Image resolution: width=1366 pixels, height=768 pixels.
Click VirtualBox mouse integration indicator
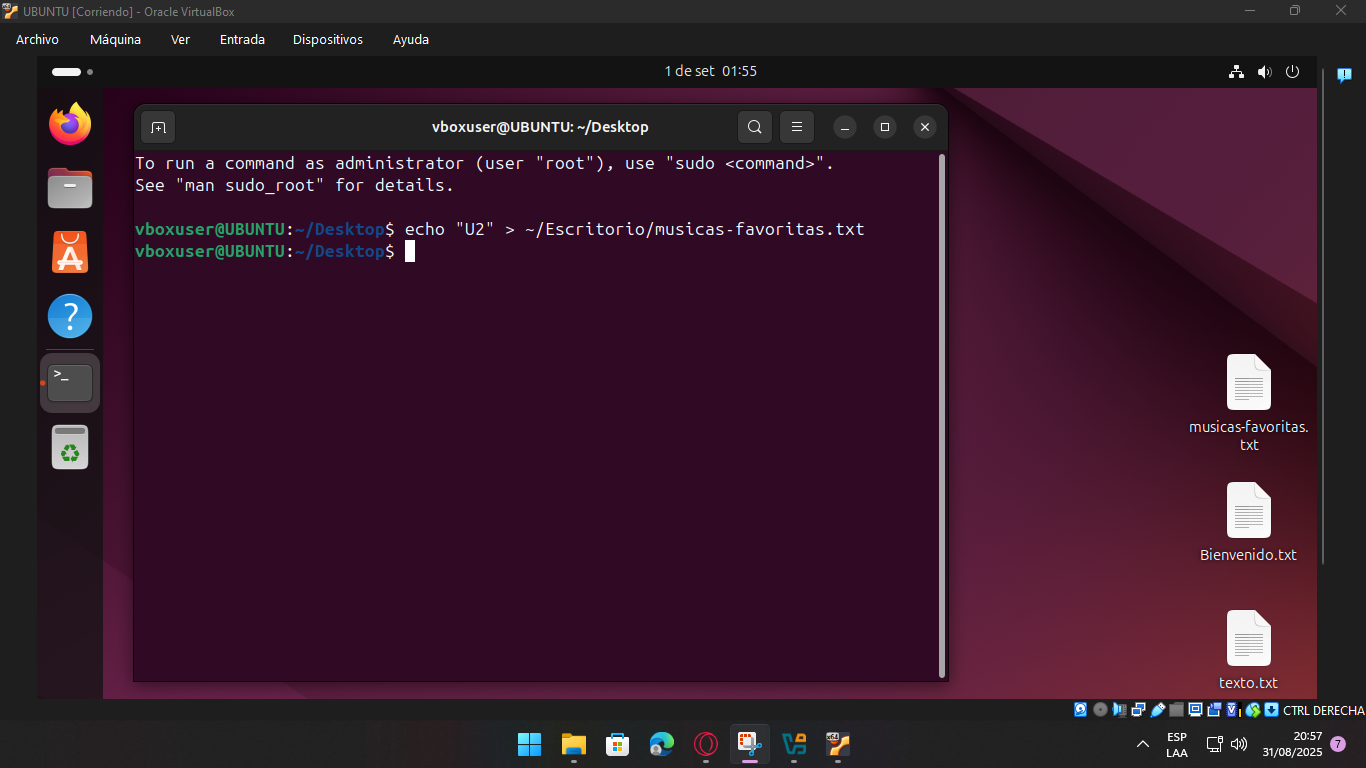click(1253, 710)
